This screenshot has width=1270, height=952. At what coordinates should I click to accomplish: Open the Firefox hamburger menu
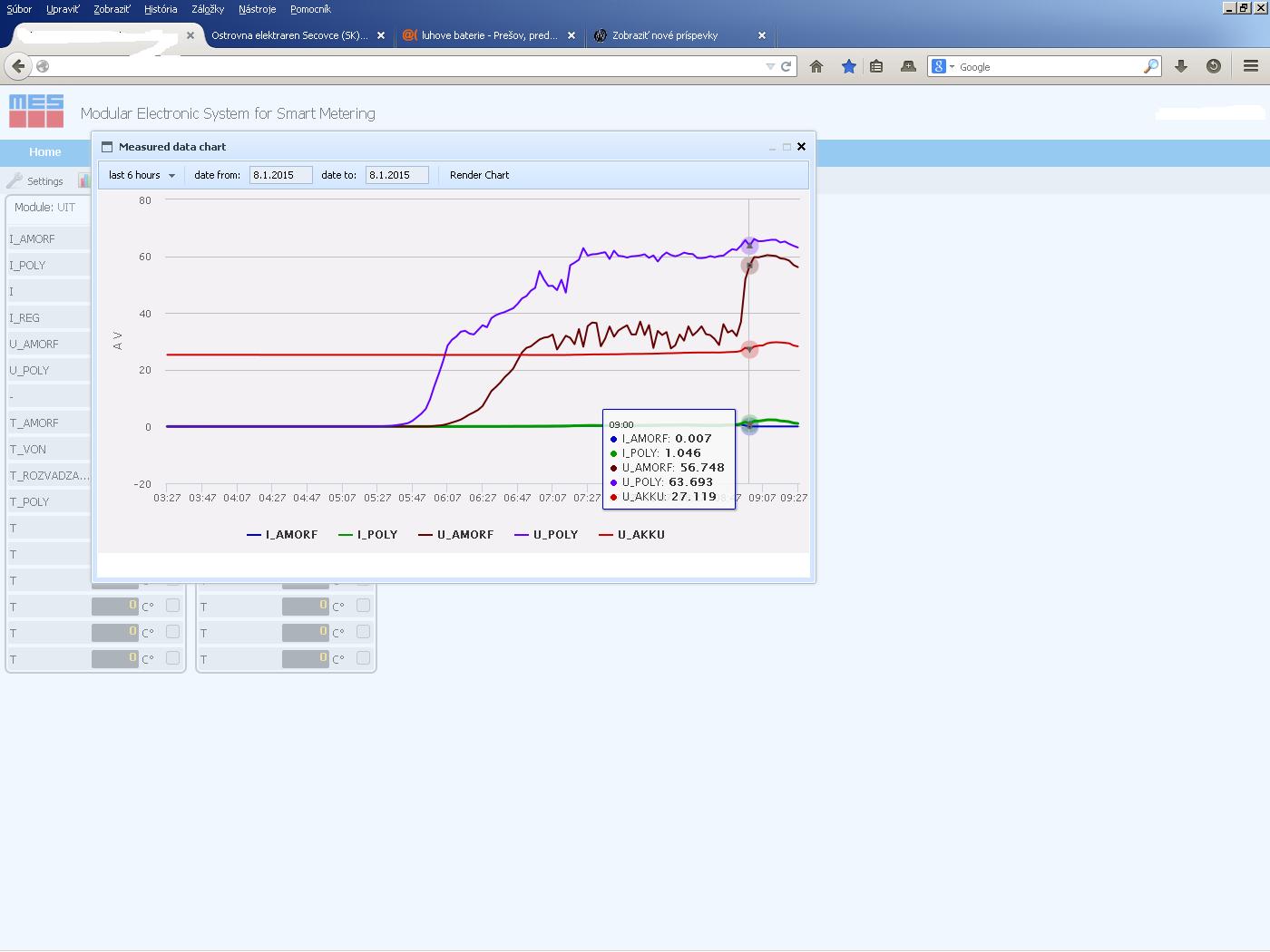pyautogui.click(x=1251, y=66)
